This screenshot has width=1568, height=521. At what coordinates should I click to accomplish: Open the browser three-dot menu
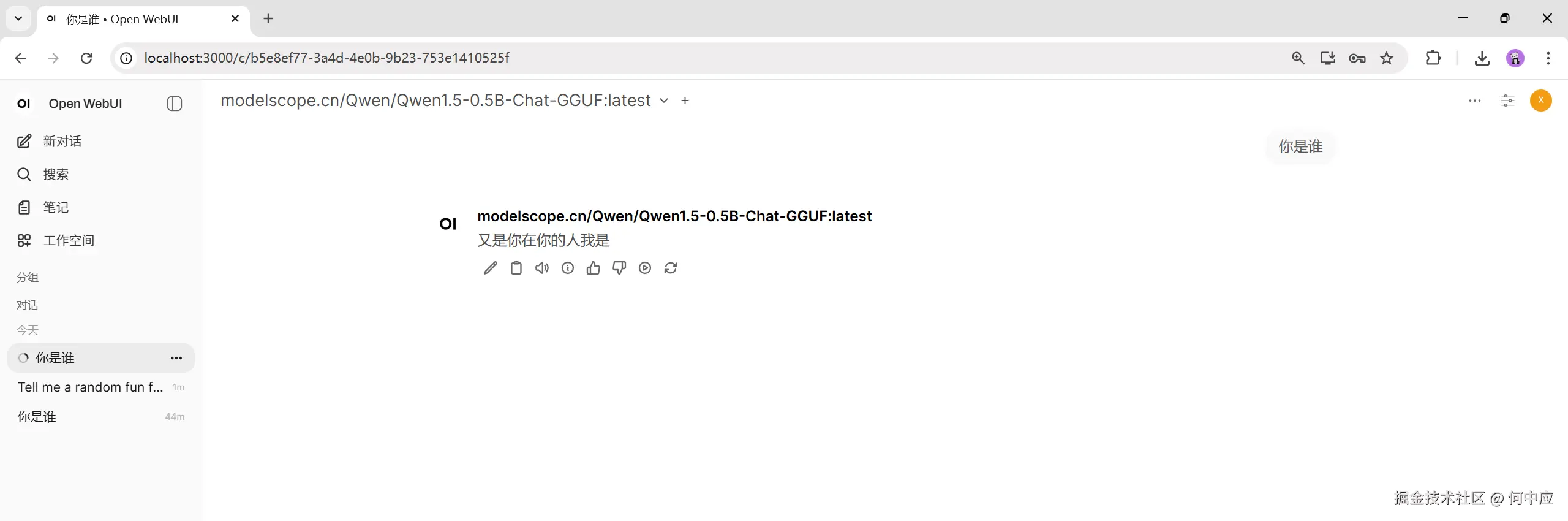pyautogui.click(x=1548, y=58)
